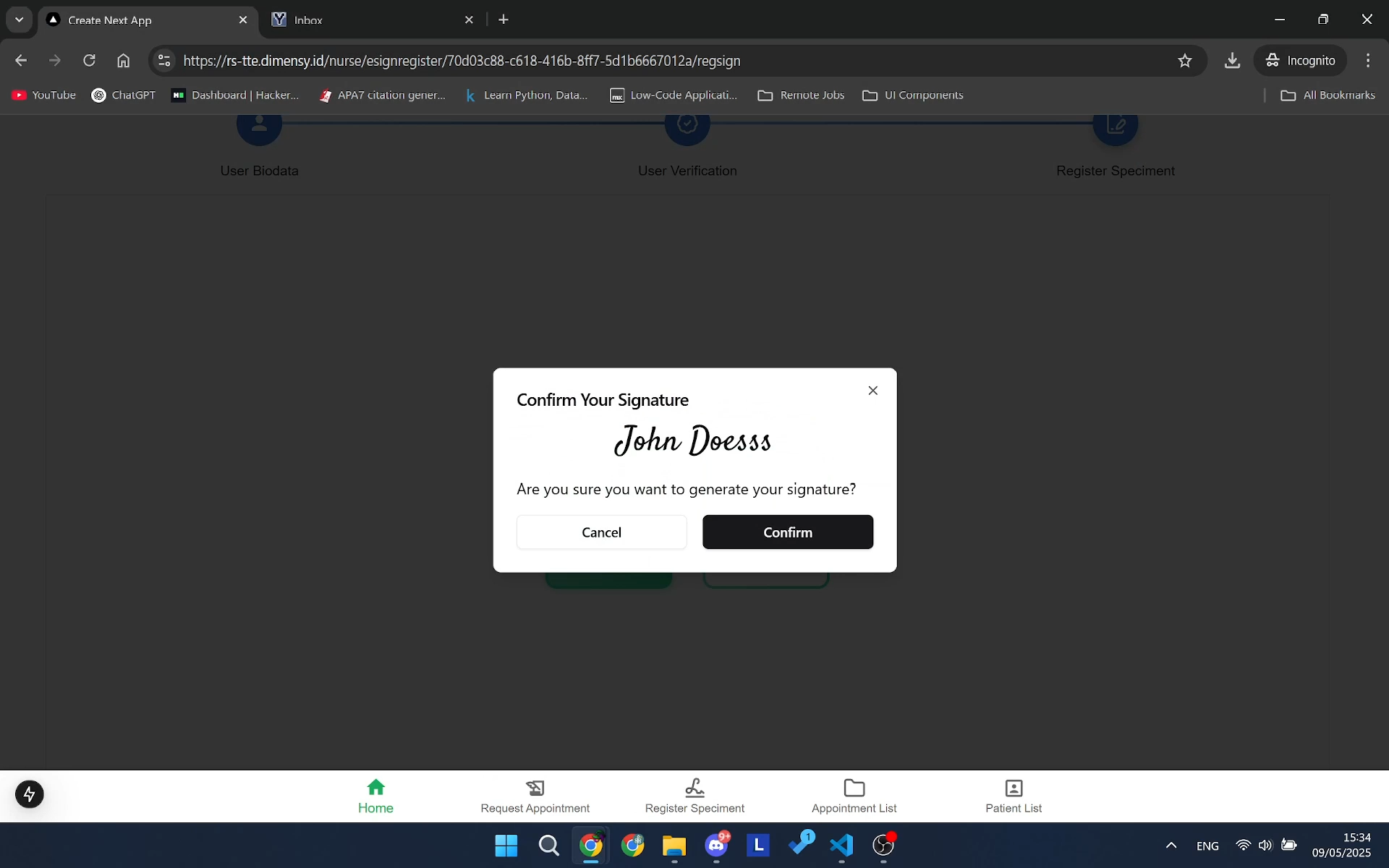Open the browser downloads icon
The width and height of the screenshot is (1389, 868).
click(x=1232, y=61)
